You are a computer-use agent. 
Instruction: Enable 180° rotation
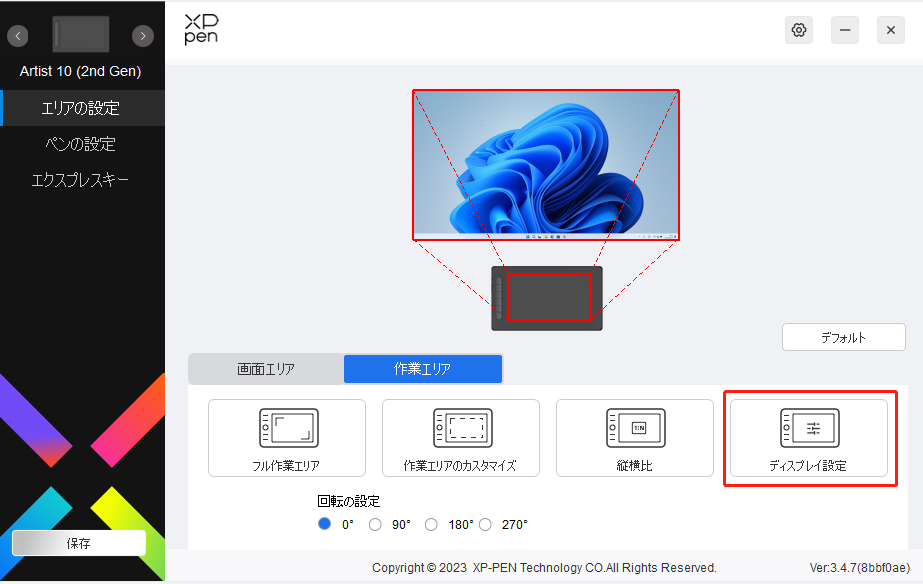point(430,524)
